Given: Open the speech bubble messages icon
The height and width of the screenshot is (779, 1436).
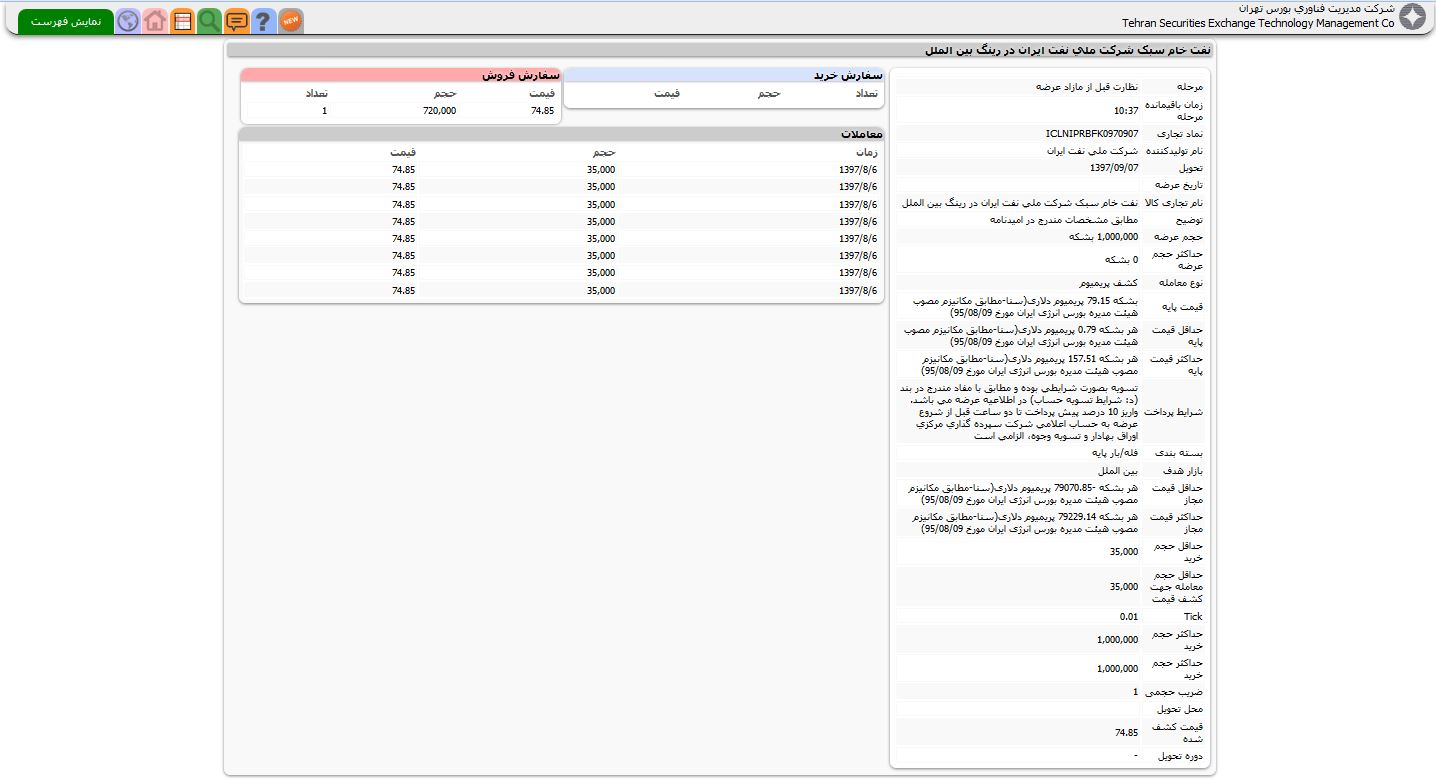Looking at the screenshot, I should (237, 21).
